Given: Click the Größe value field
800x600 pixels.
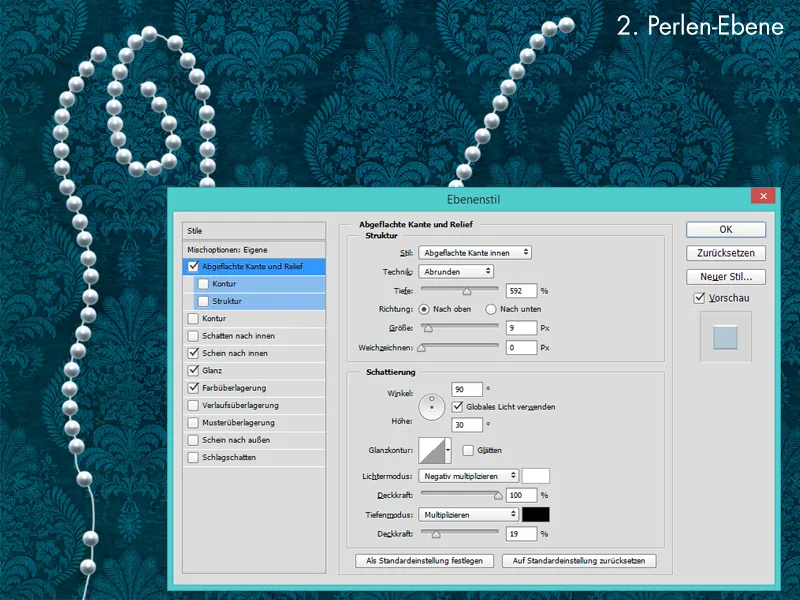Looking at the screenshot, I should (x=521, y=328).
